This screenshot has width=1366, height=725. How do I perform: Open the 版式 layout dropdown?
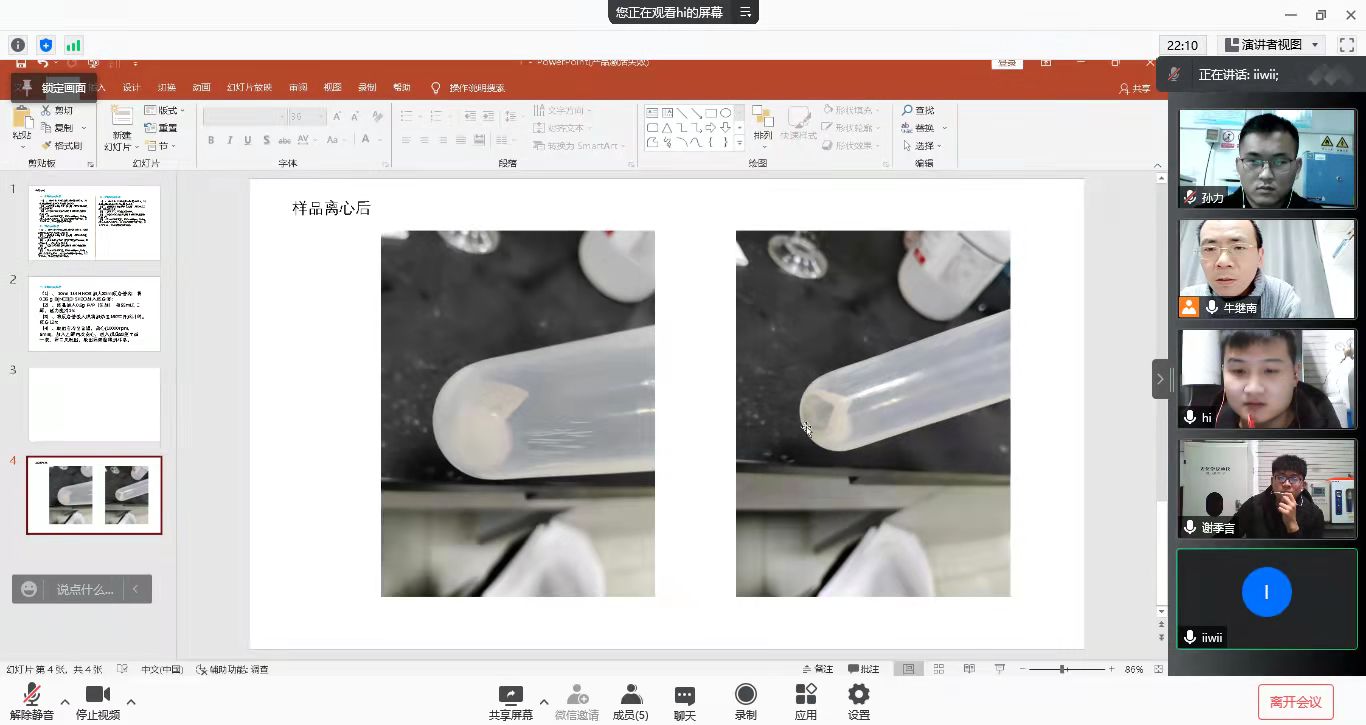tap(165, 110)
